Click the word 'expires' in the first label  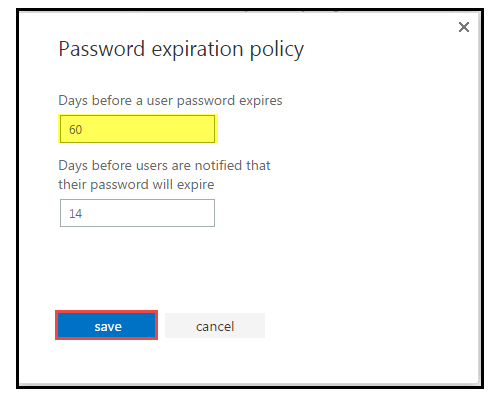(261, 101)
